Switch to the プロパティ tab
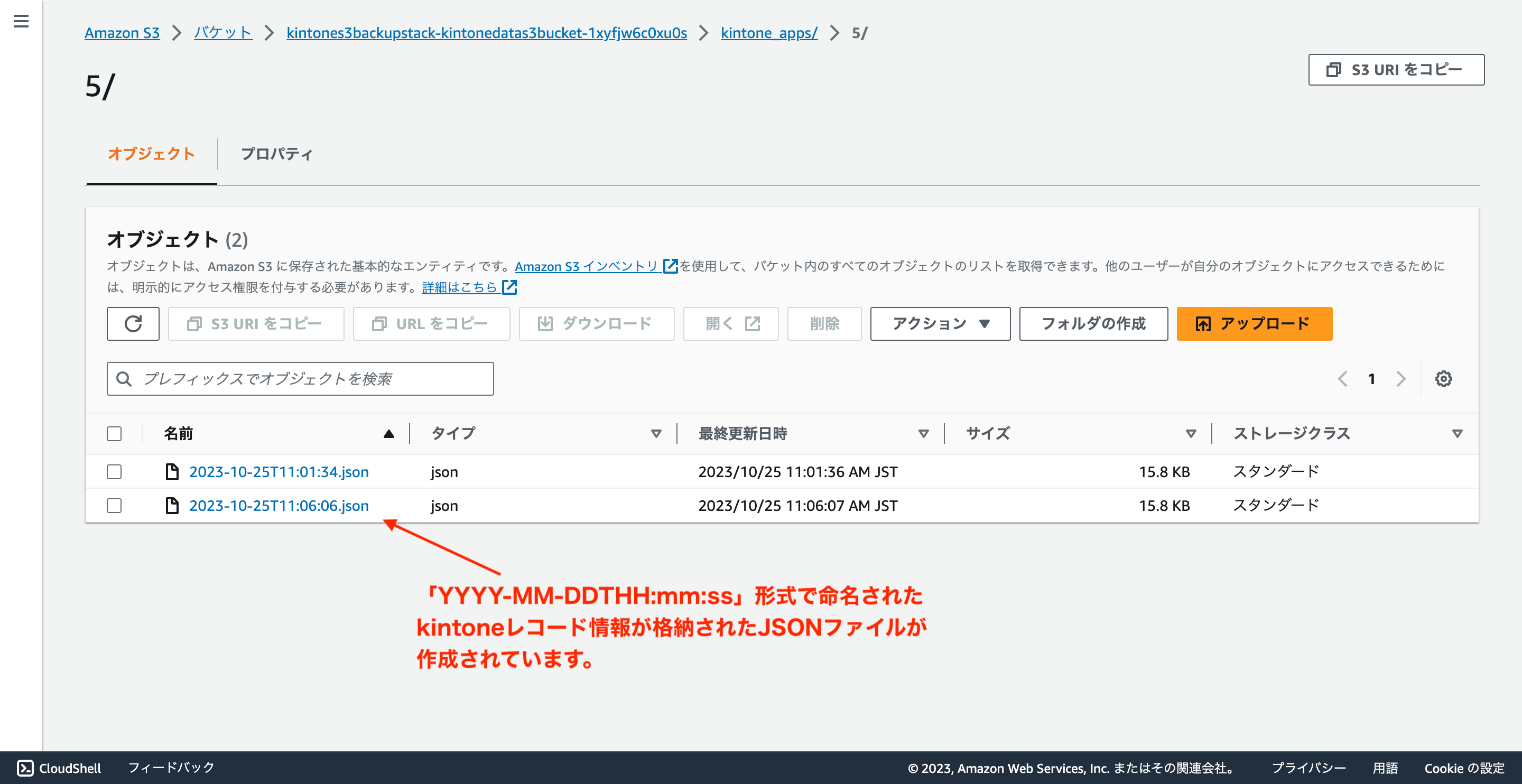This screenshot has width=1522, height=784. (x=276, y=154)
